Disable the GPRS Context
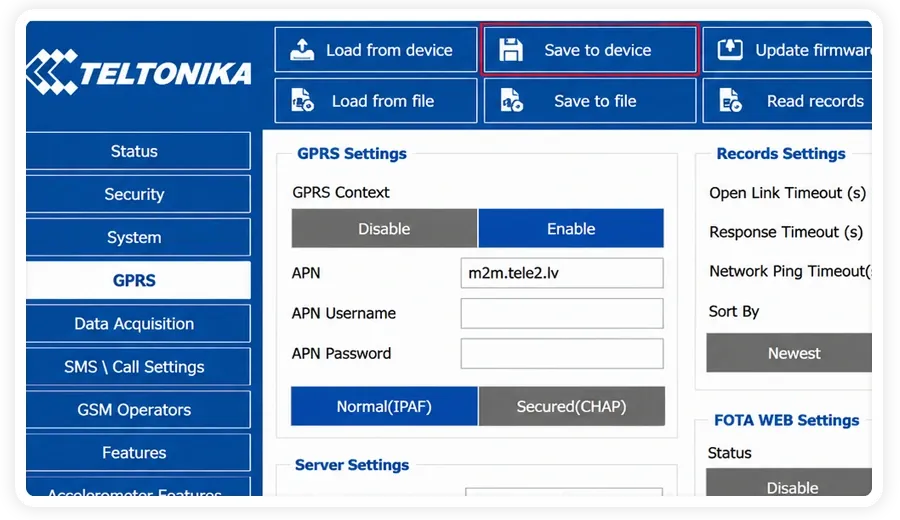This screenshot has width=900, height=520. 384,228
